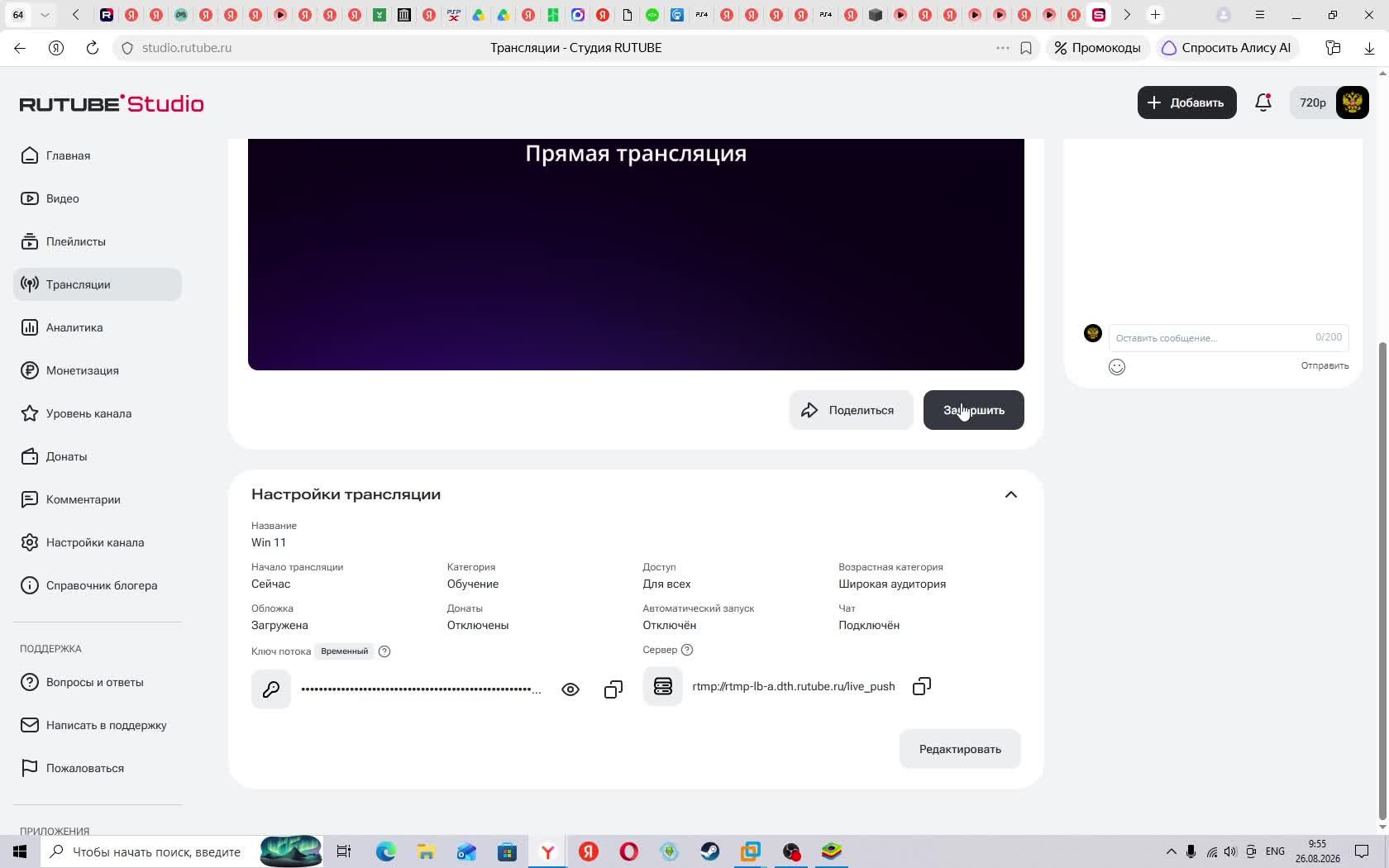Click the masked stream key field
The width and height of the screenshot is (1389, 868).
[421, 689]
